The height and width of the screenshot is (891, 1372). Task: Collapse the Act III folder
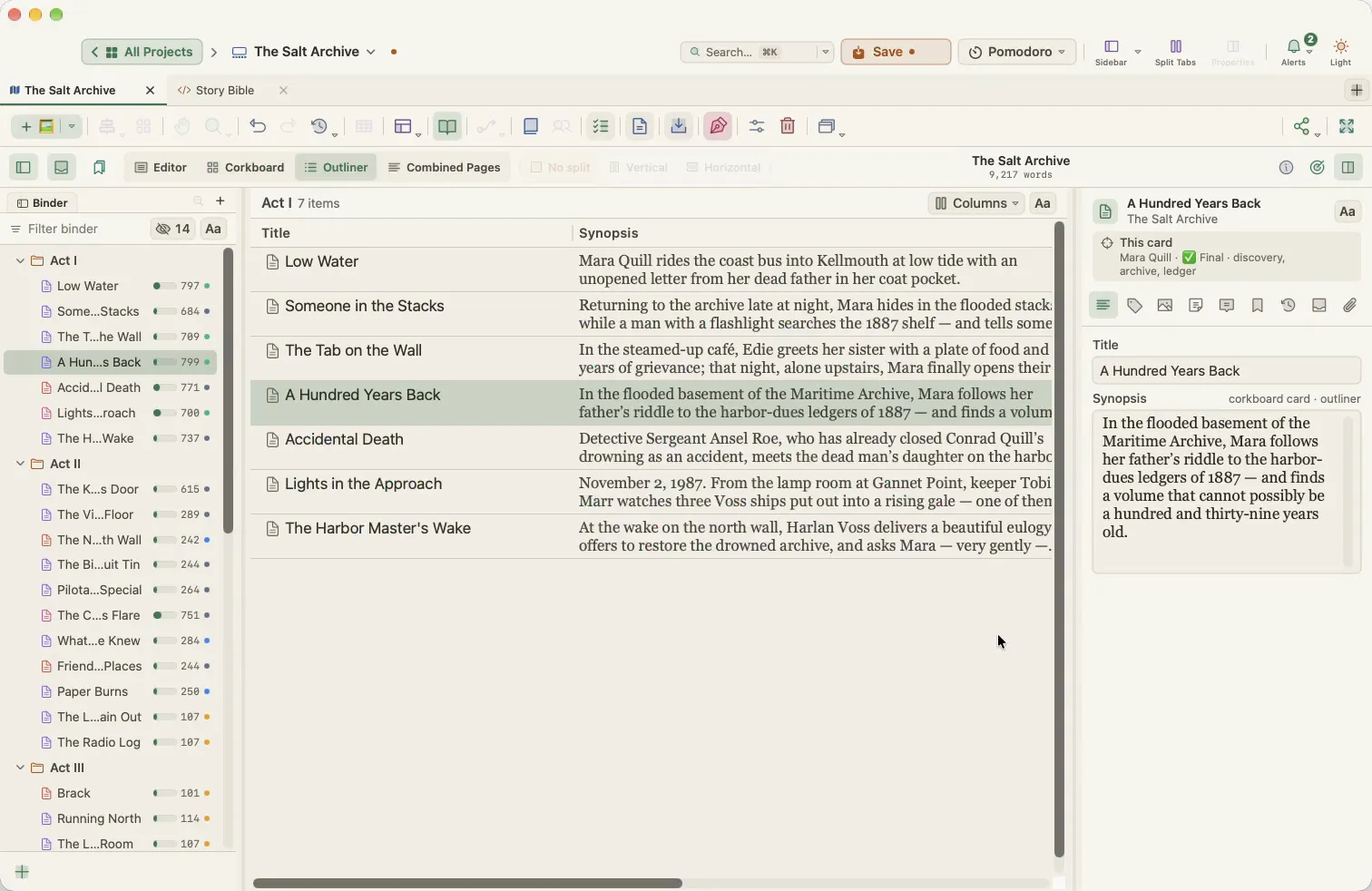[20, 769]
